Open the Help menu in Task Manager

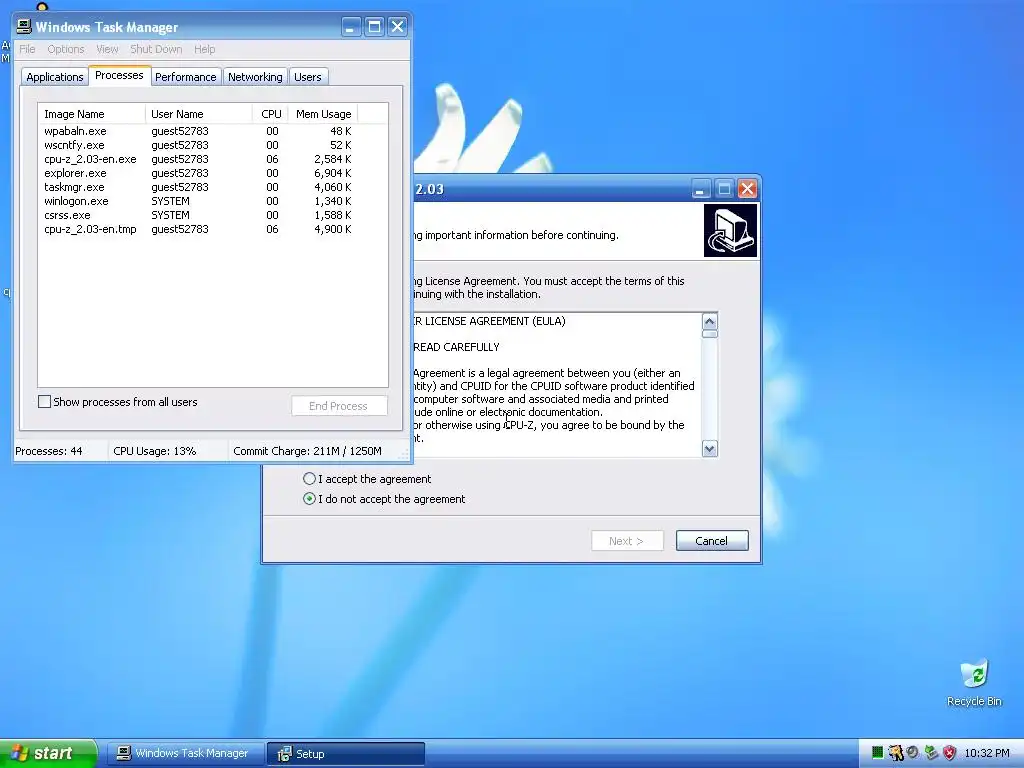pos(204,49)
